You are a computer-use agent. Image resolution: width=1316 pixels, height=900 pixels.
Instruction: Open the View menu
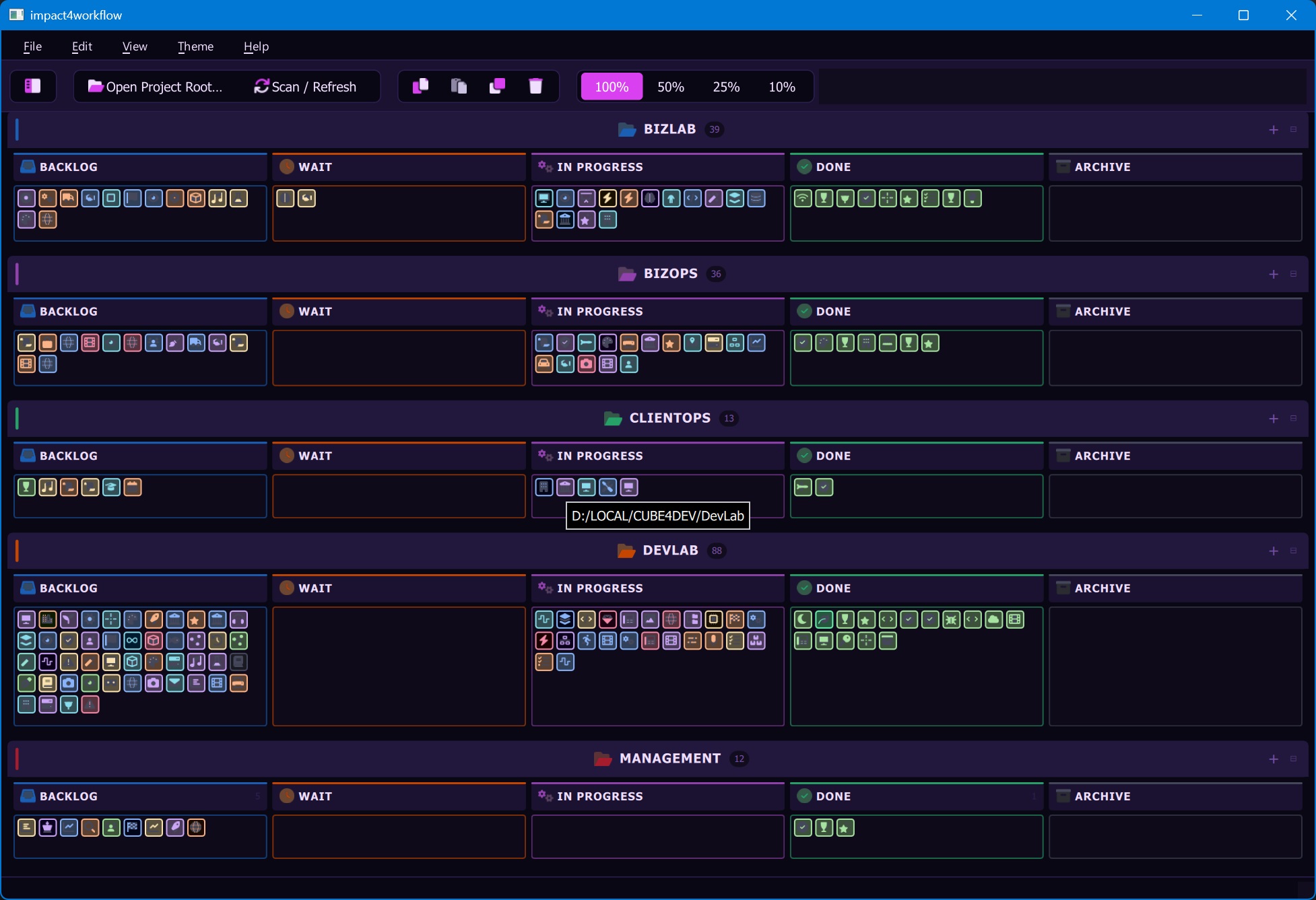[x=135, y=46]
